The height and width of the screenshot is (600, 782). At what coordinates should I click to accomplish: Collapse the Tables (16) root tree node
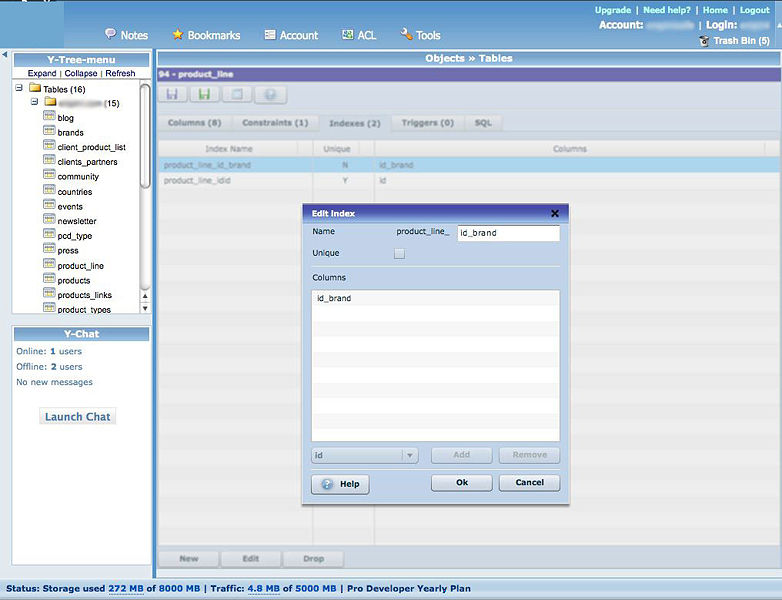click(19, 89)
